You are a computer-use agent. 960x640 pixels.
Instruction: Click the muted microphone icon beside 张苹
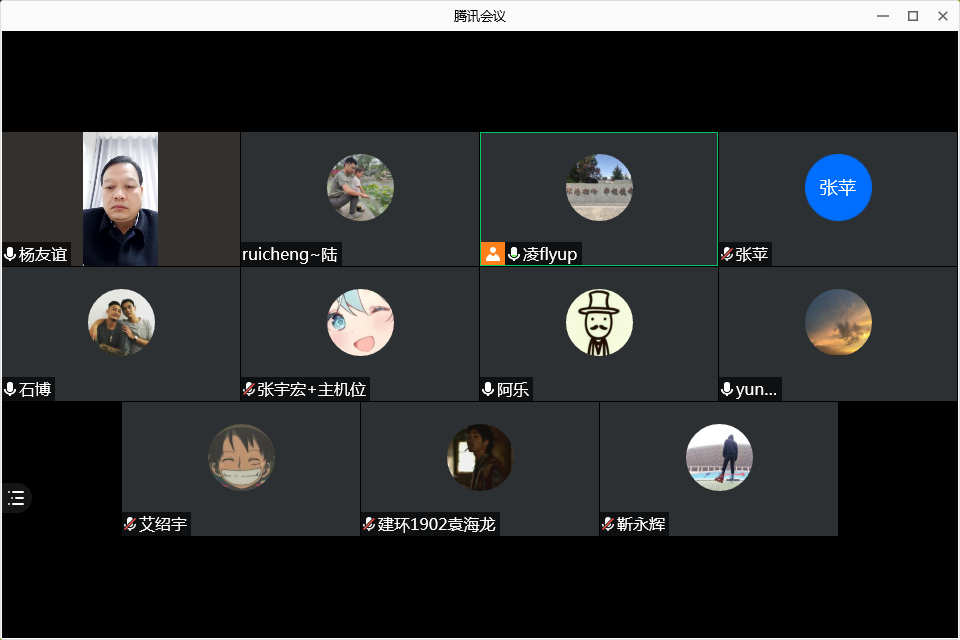[727, 254]
